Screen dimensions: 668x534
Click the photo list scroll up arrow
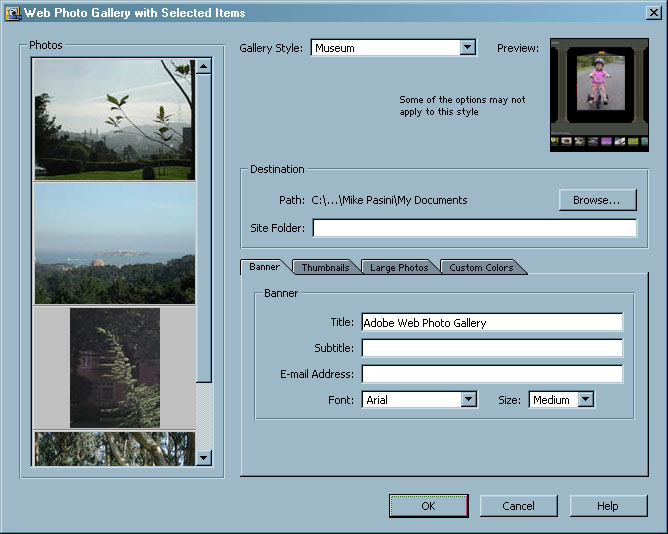pyautogui.click(x=204, y=67)
